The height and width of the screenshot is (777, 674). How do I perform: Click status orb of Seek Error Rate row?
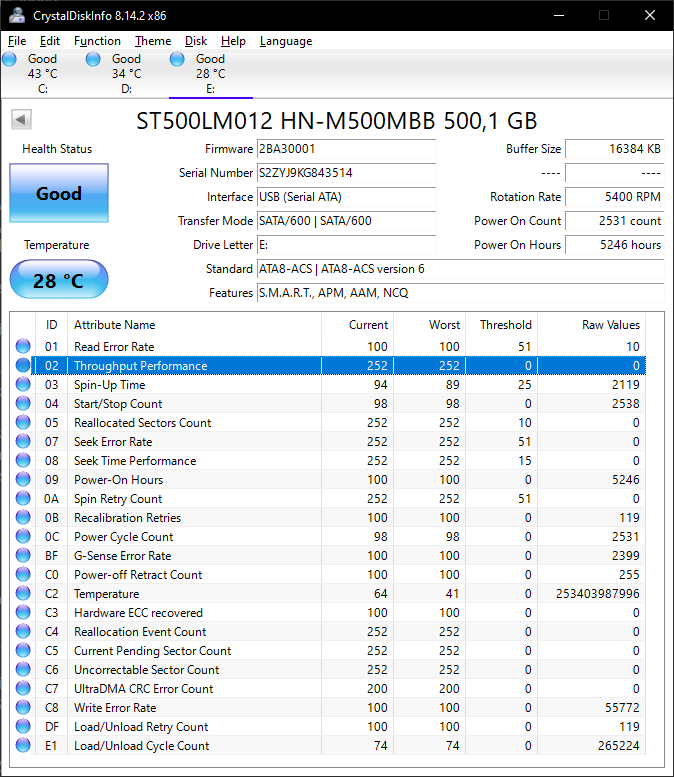[x=23, y=441]
